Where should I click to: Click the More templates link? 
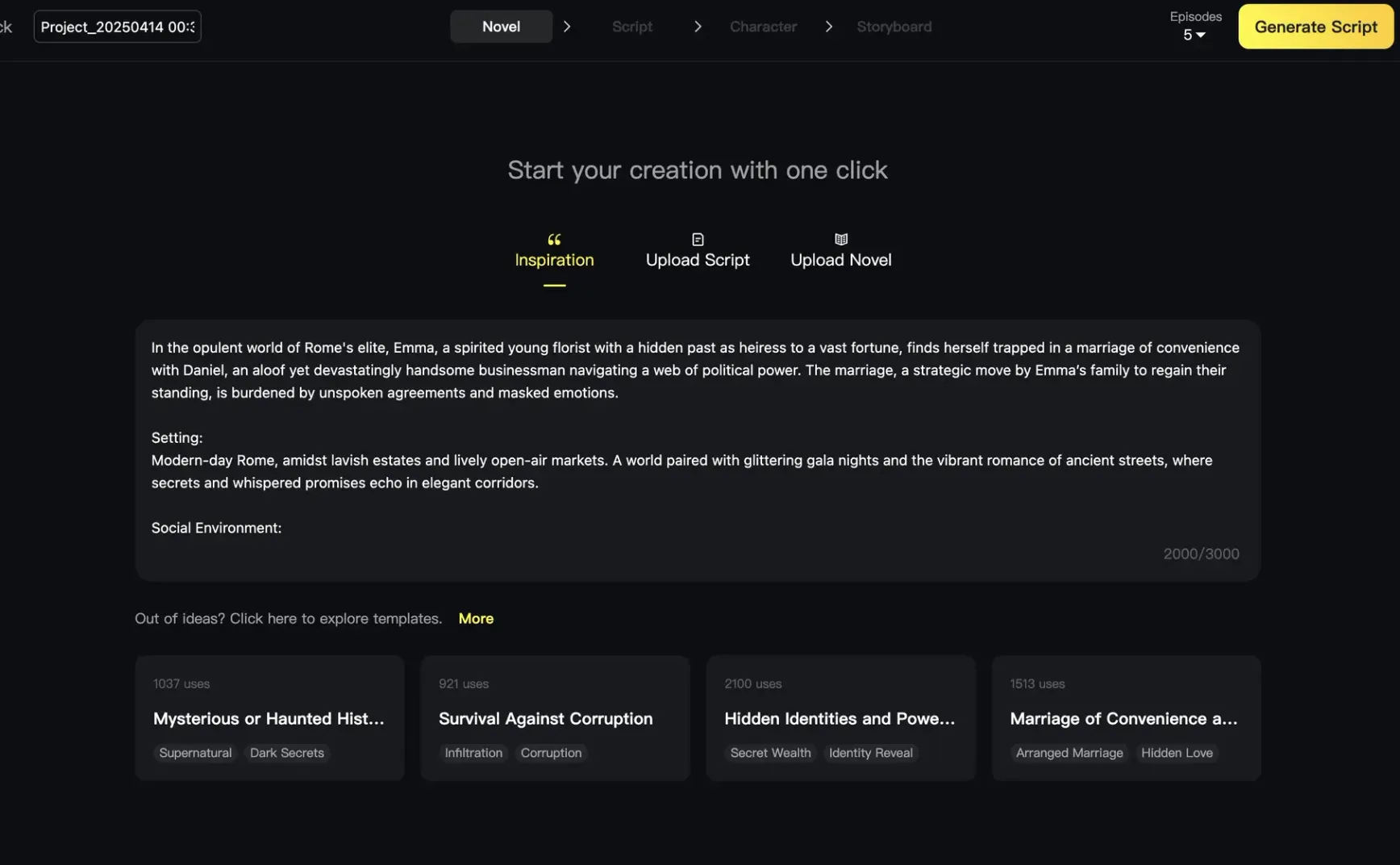pyautogui.click(x=476, y=619)
